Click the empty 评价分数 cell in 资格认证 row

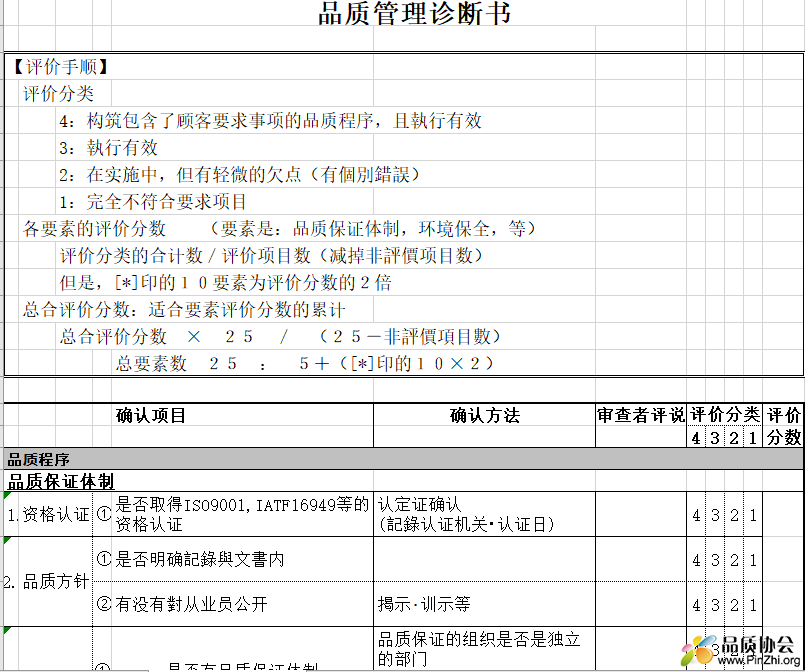[783, 514]
